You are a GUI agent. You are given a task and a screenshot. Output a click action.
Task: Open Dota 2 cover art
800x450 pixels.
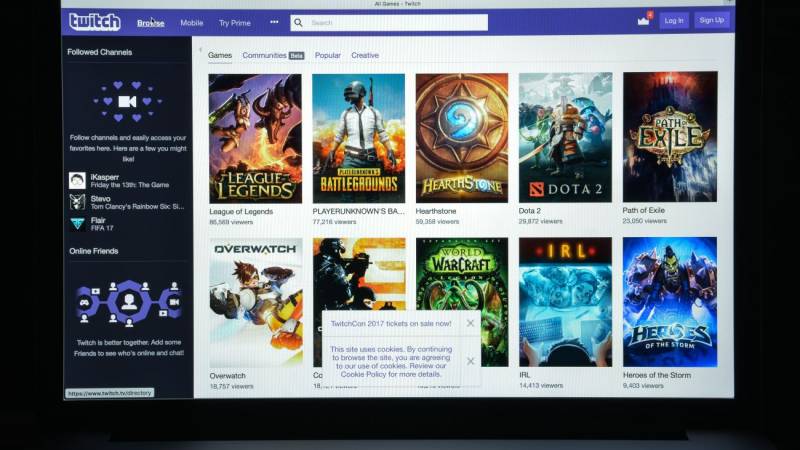tap(565, 137)
